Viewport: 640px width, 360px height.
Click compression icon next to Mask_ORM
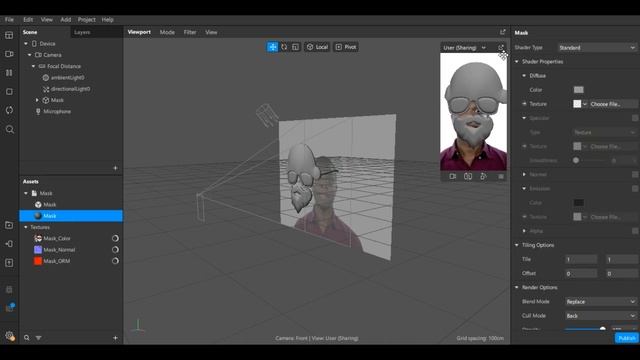coord(115,261)
